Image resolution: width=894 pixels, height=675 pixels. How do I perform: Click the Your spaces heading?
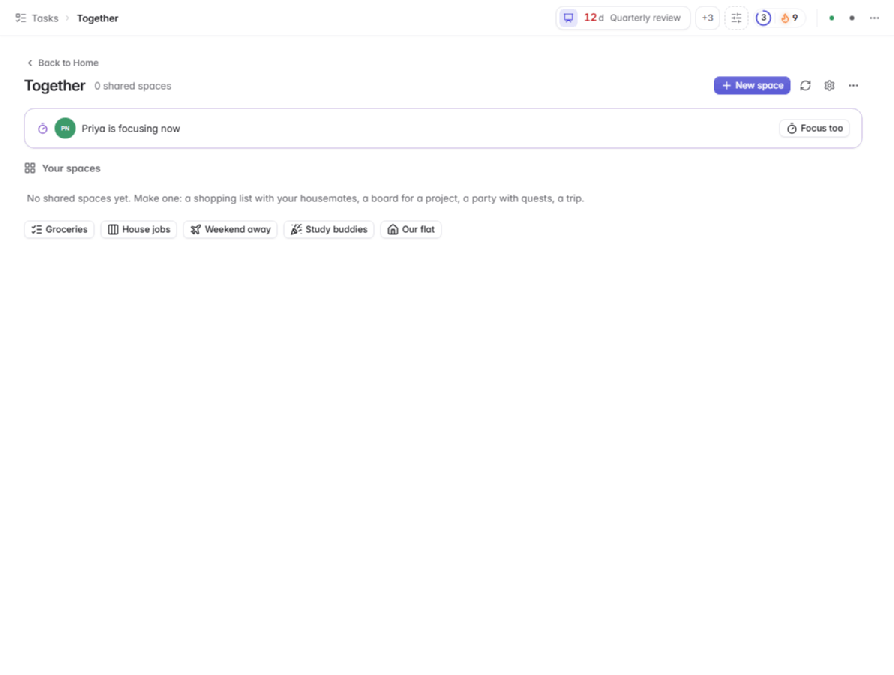(71, 168)
